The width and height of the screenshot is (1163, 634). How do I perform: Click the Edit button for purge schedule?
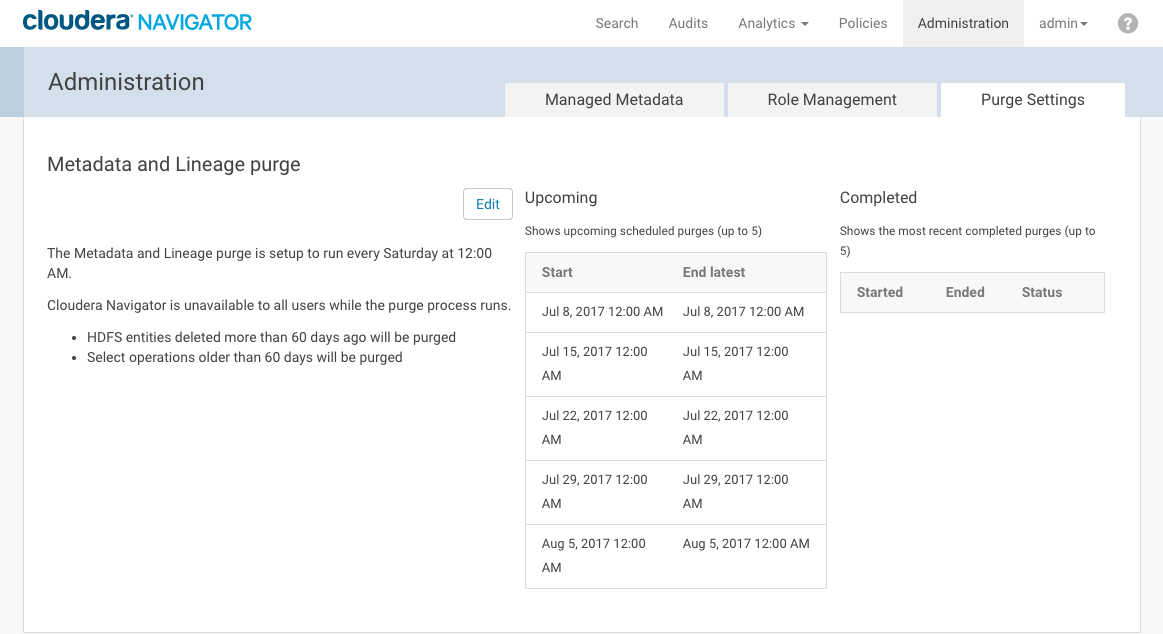click(x=487, y=204)
